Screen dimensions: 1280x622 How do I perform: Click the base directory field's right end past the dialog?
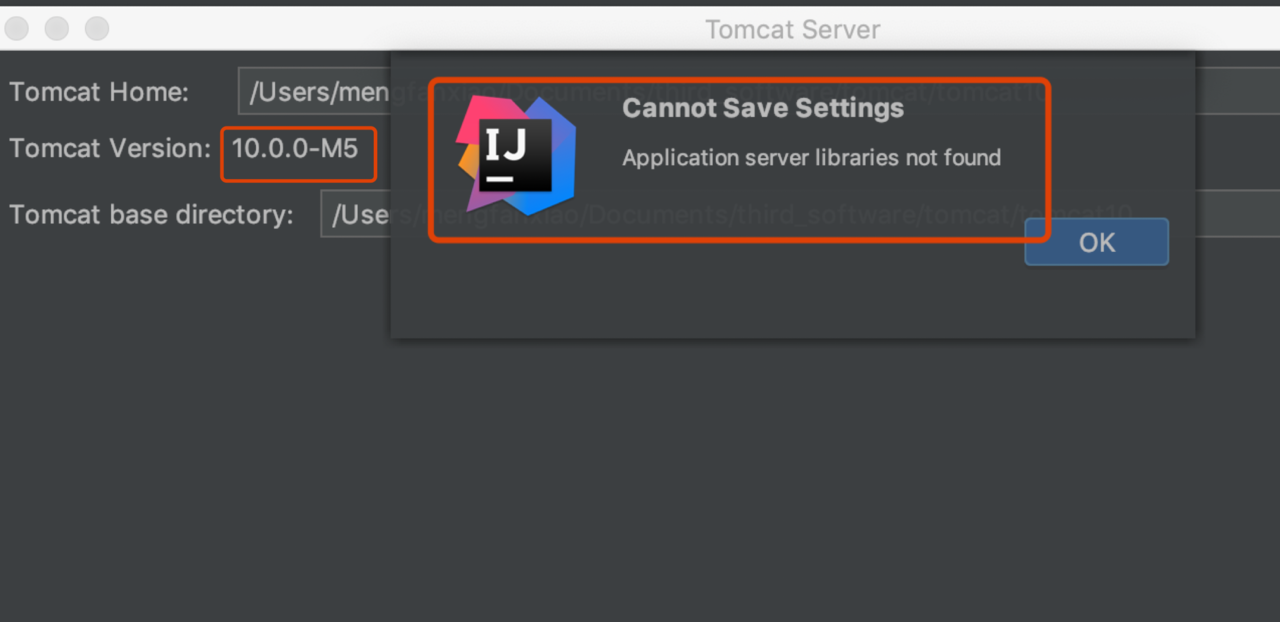click(x=1238, y=214)
